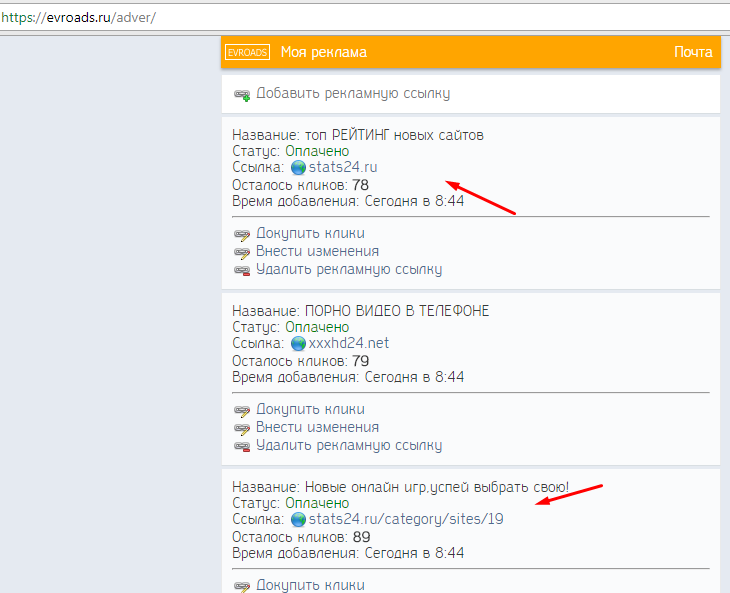Click the Моя реклама header title
Image resolution: width=730 pixels, height=593 pixels.
[323, 52]
